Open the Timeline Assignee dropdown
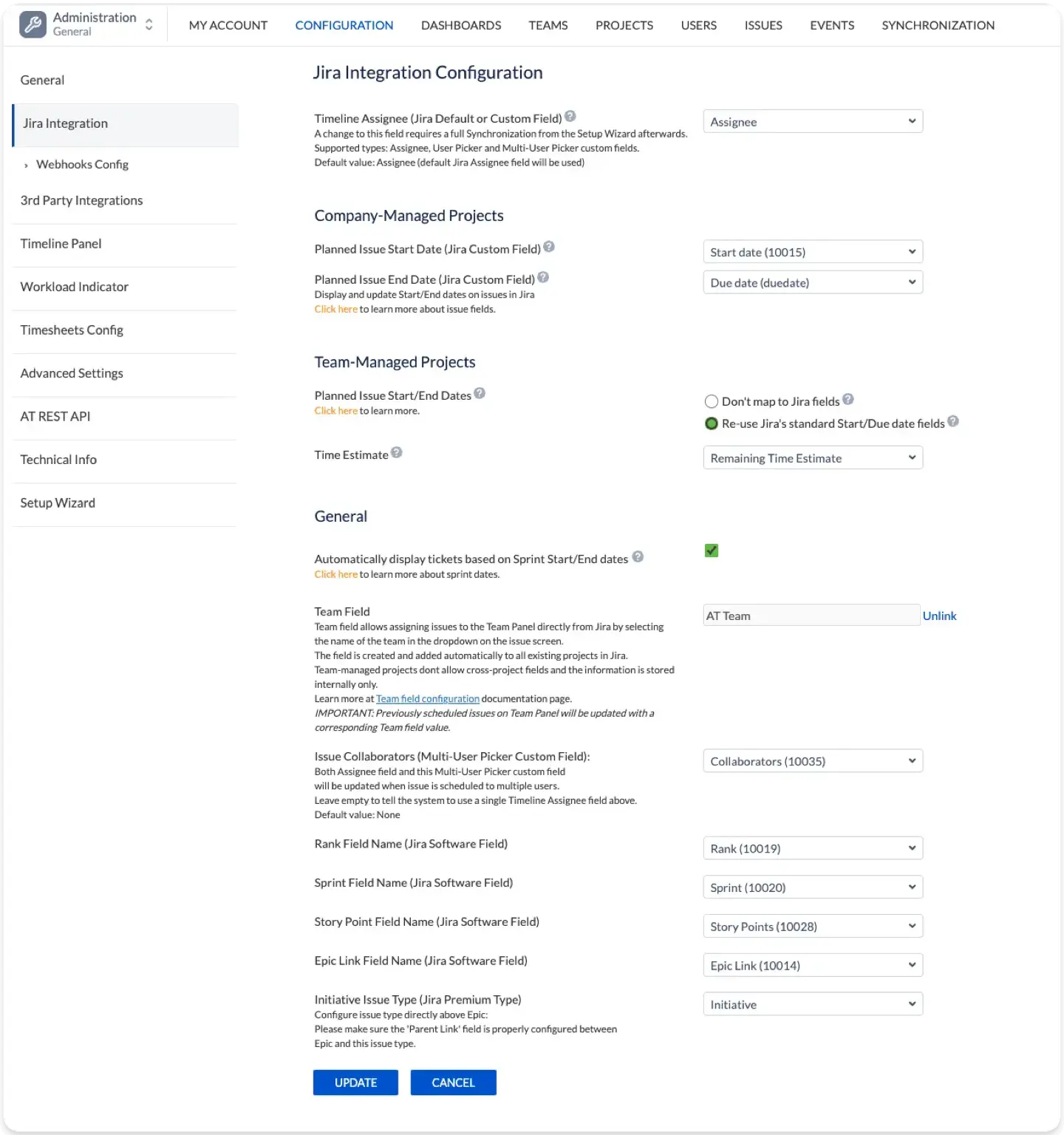 coord(813,121)
